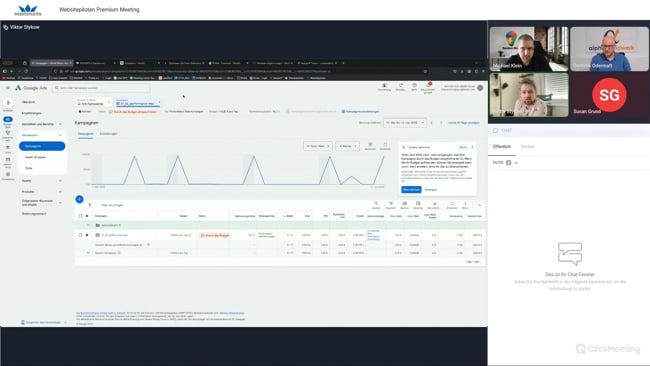Select the second chat tab next to Öffentlich

[x=527, y=147]
